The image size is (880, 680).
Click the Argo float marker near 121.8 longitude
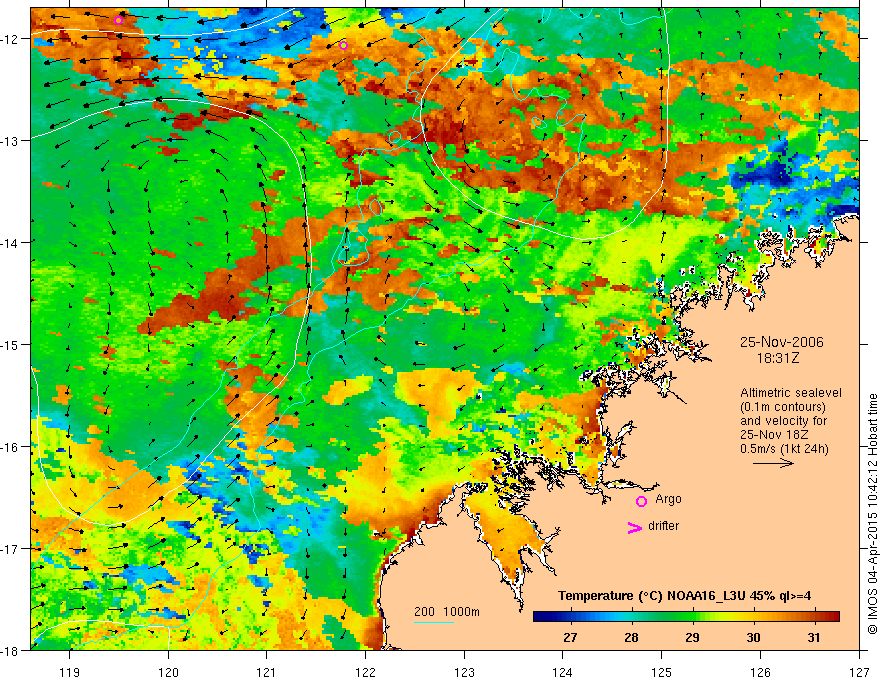pos(343,45)
